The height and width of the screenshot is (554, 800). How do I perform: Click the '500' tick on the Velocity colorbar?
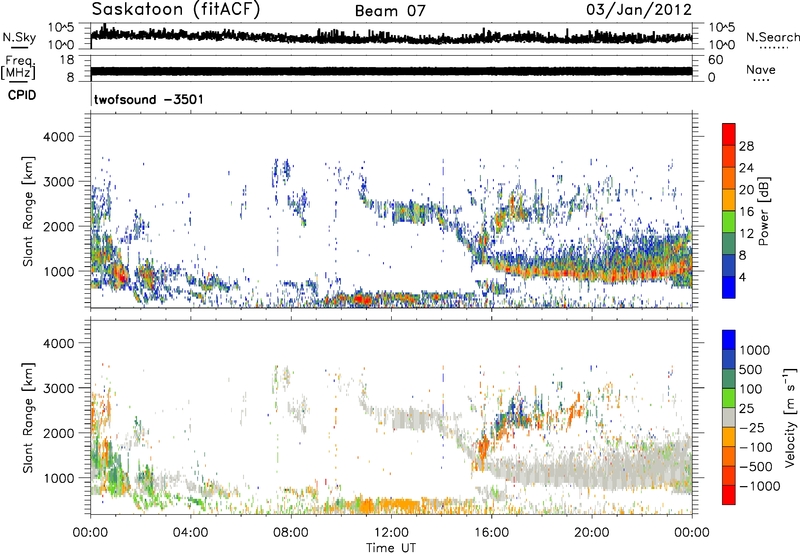point(751,369)
